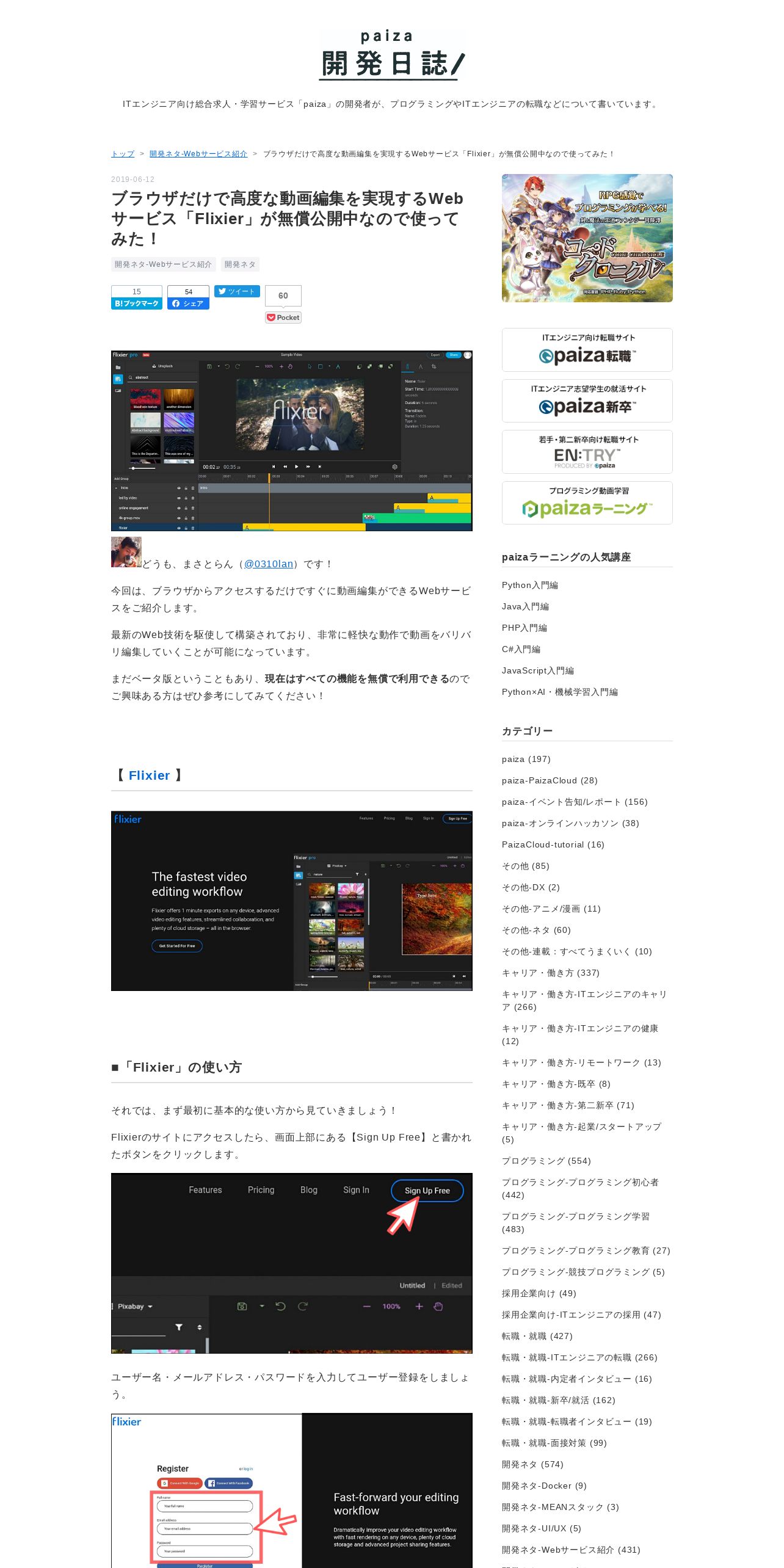Select the 開発ネタ-Webサービス紹介 tag under the title
The width and height of the screenshot is (784, 1568).
(x=163, y=264)
